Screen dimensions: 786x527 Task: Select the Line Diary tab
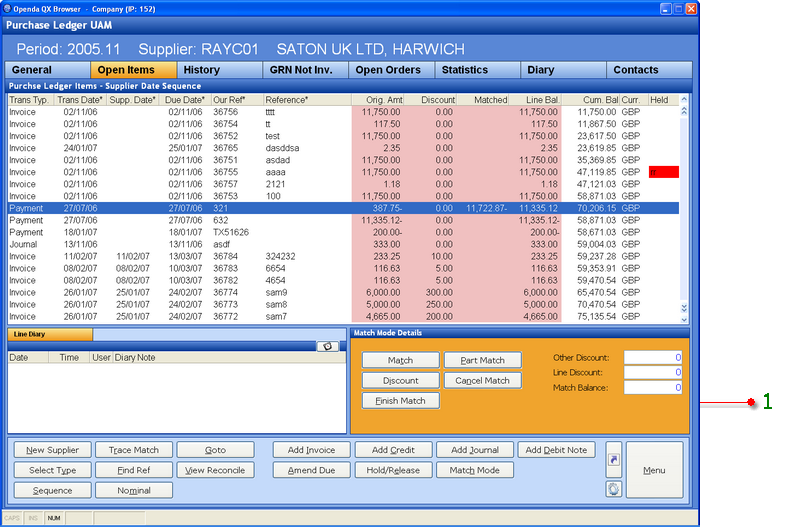pyautogui.click(x=50, y=334)
